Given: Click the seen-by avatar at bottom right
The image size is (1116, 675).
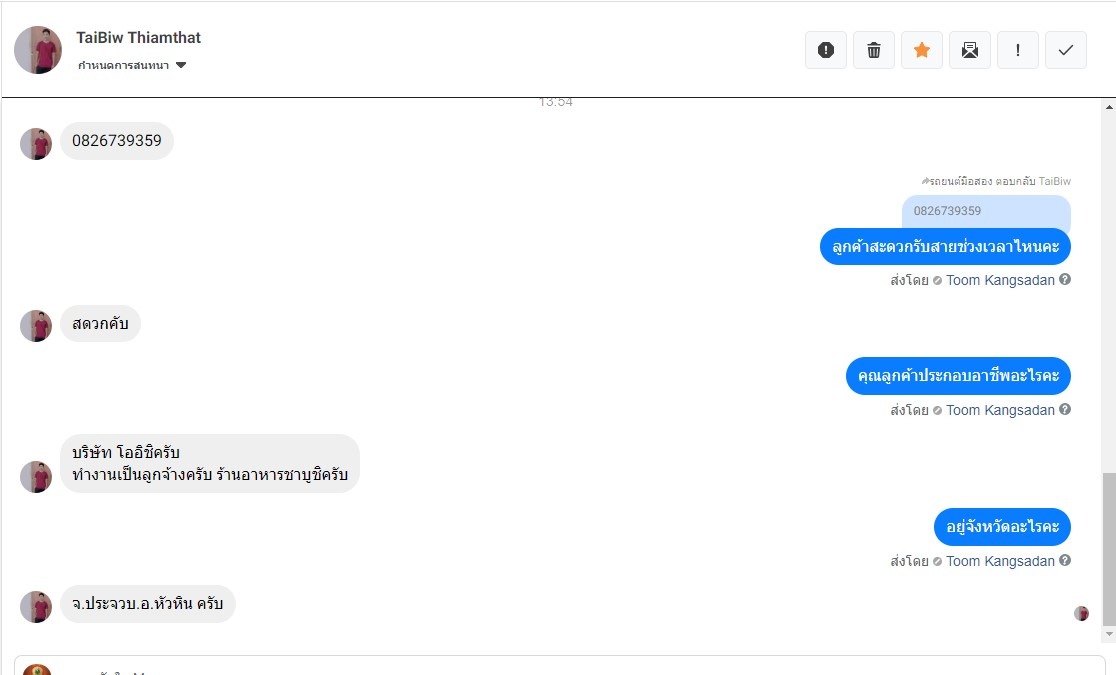Looking at the screenshot, I should point(1081,613).
